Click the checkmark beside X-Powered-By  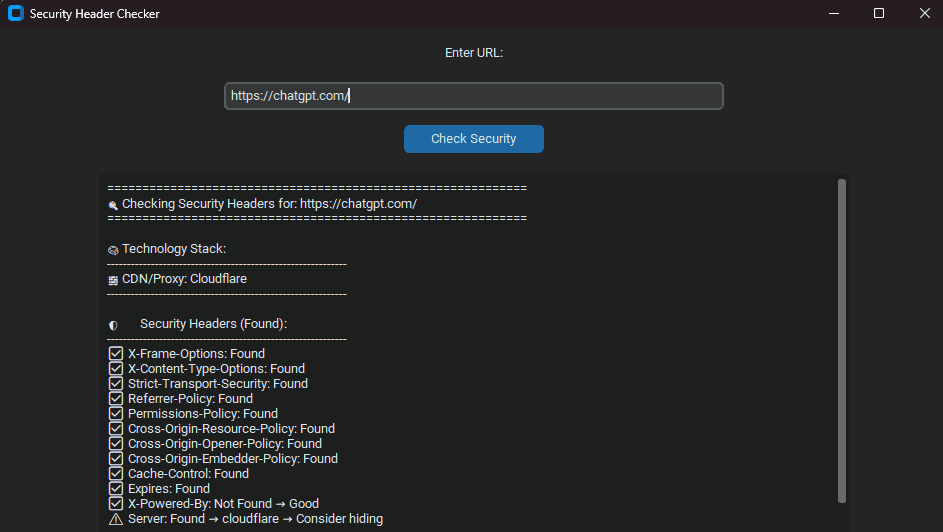click(115, 504)
